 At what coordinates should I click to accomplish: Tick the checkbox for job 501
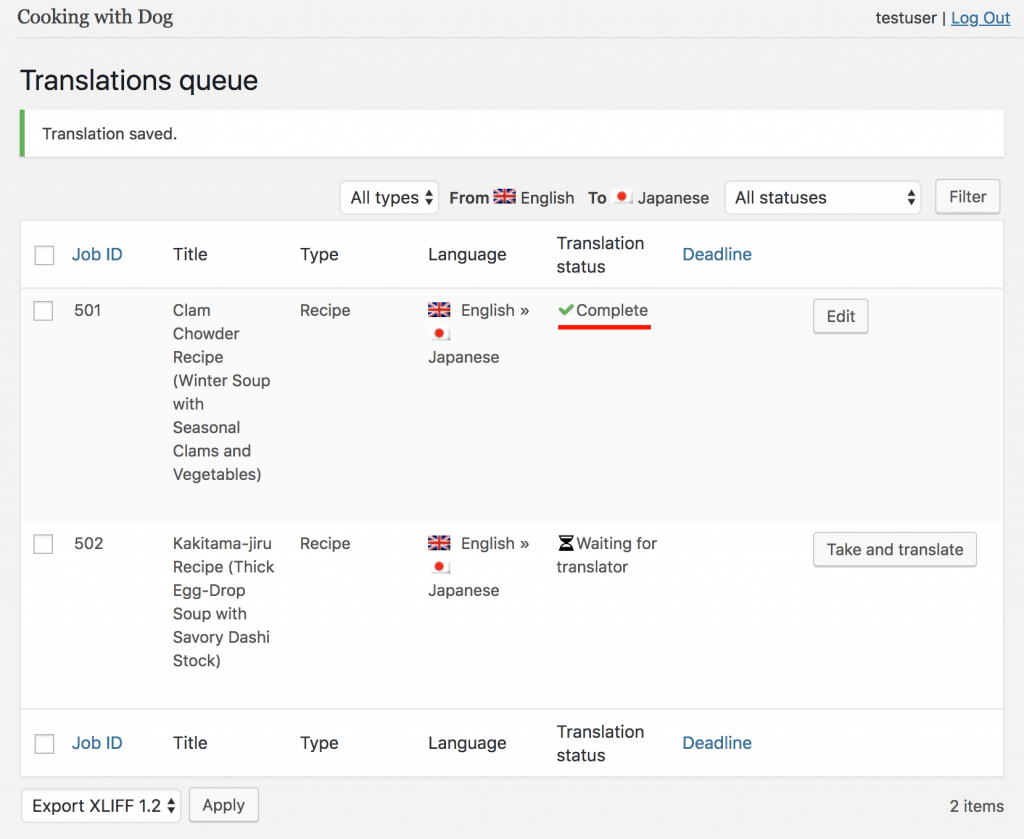pos(43,311)
